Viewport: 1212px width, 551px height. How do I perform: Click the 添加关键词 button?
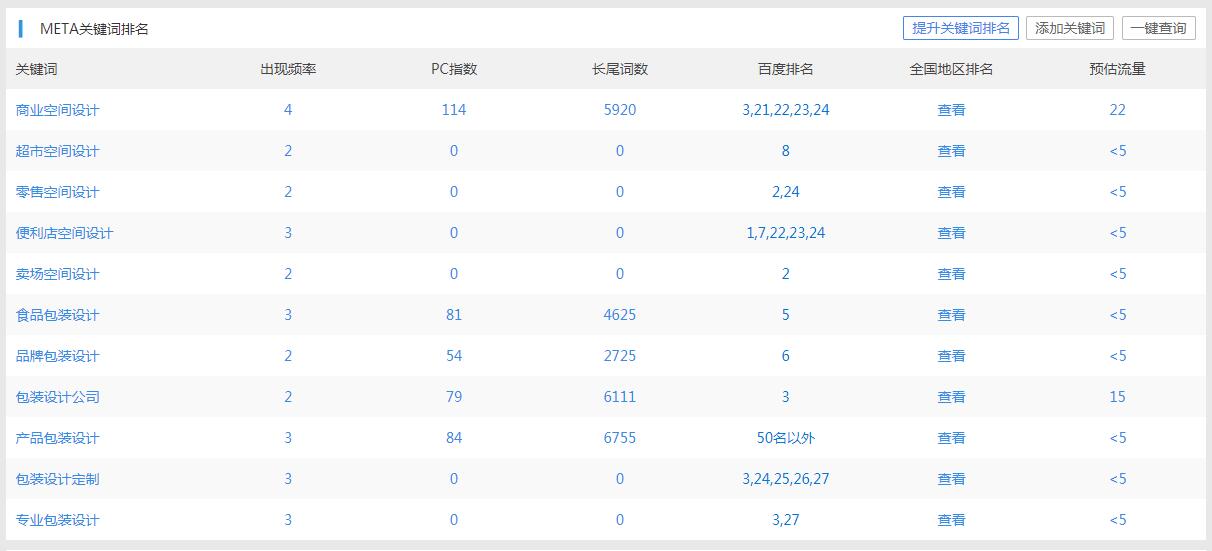(1070, 28)
